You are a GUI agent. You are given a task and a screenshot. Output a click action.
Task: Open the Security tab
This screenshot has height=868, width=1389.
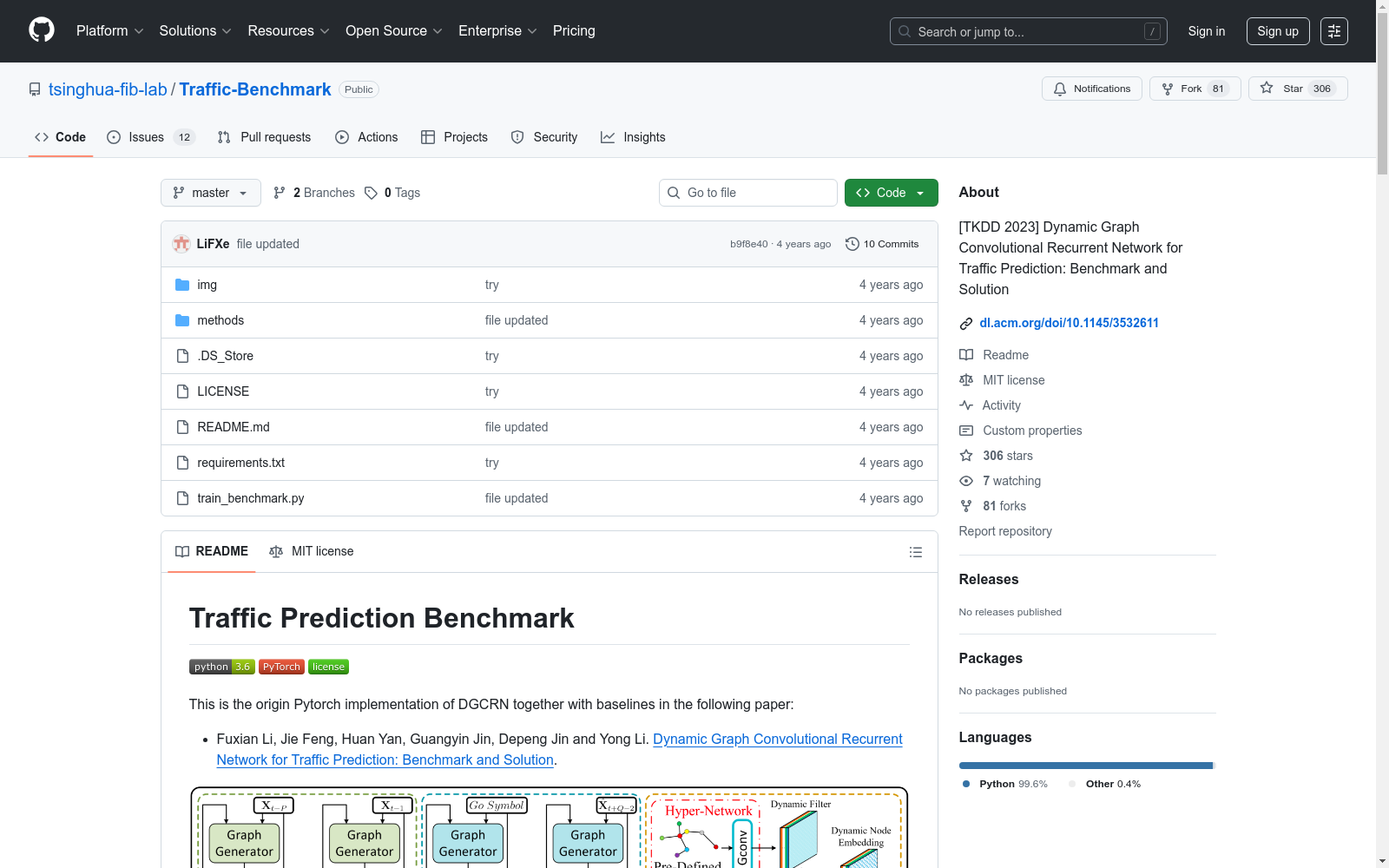544,137
